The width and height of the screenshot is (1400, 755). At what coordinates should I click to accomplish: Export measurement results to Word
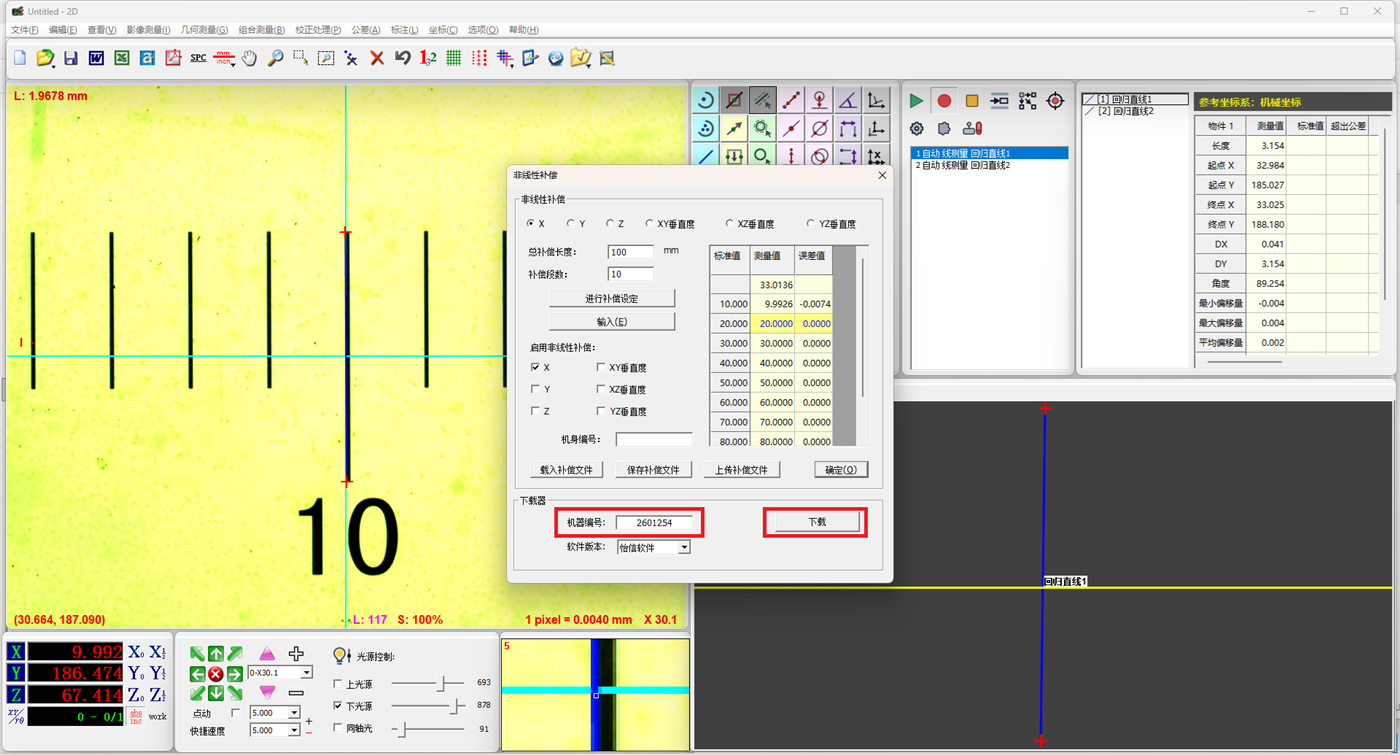click(x=96, y=58)
